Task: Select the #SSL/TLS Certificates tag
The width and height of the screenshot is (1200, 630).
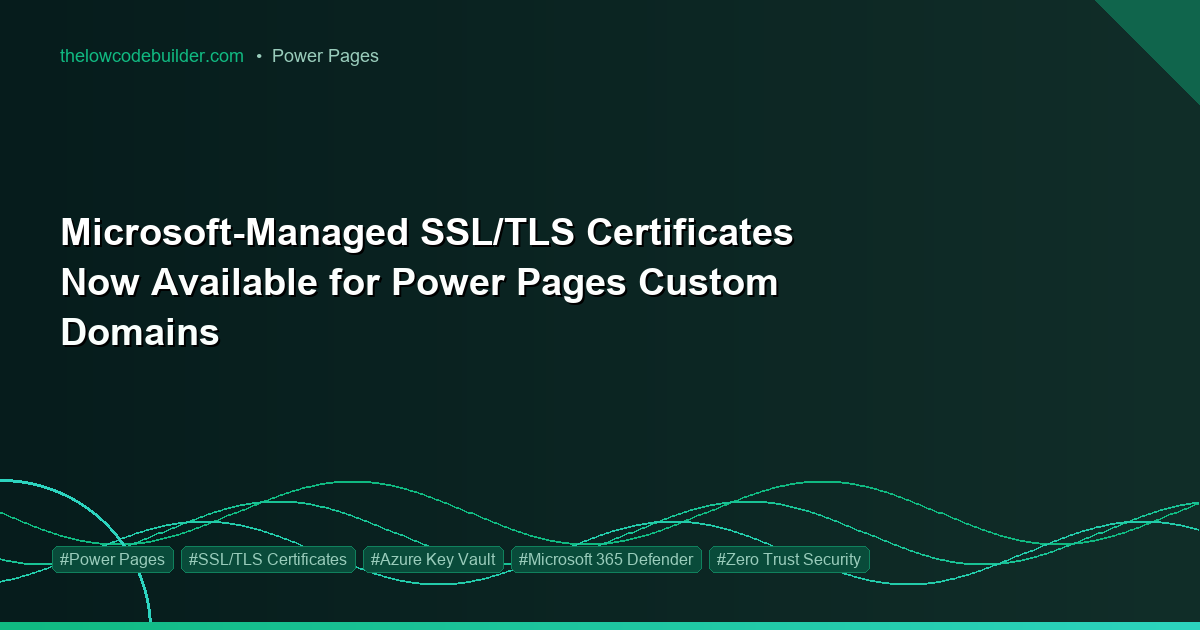Action: tap(268, 560)
